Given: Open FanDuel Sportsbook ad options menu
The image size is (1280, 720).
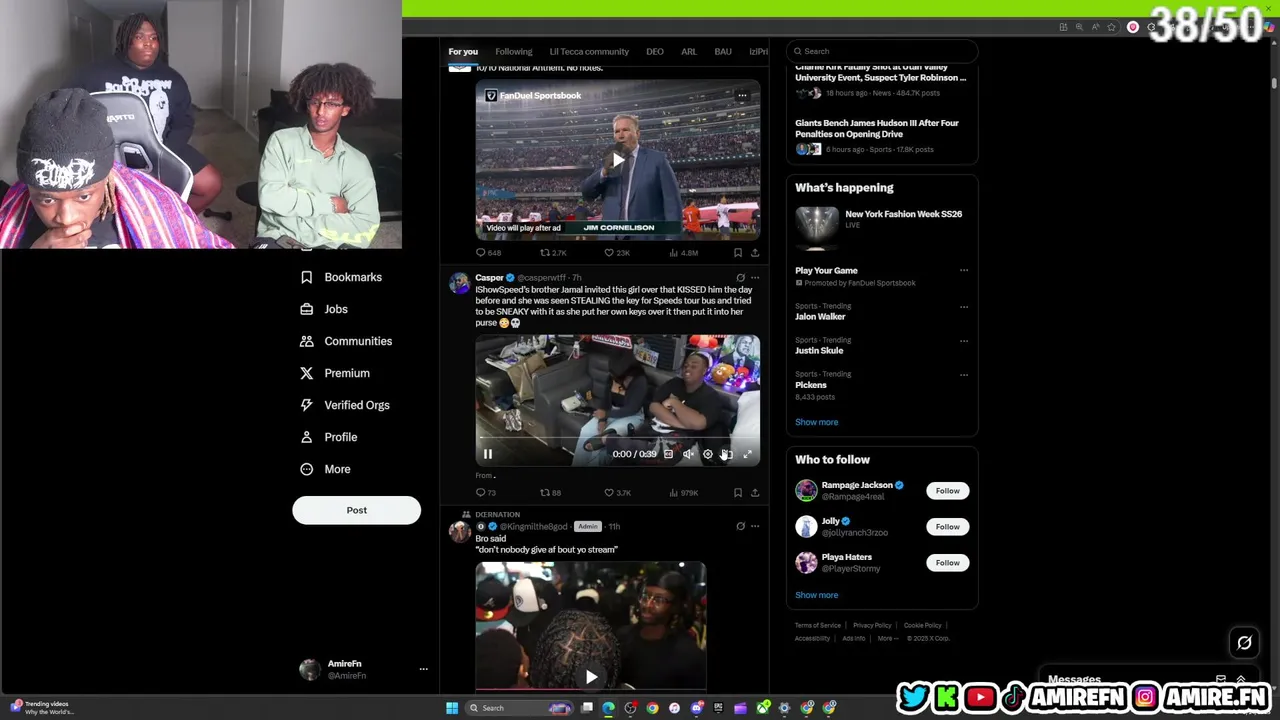Looking at the screenshot, I should coord(742,96).
